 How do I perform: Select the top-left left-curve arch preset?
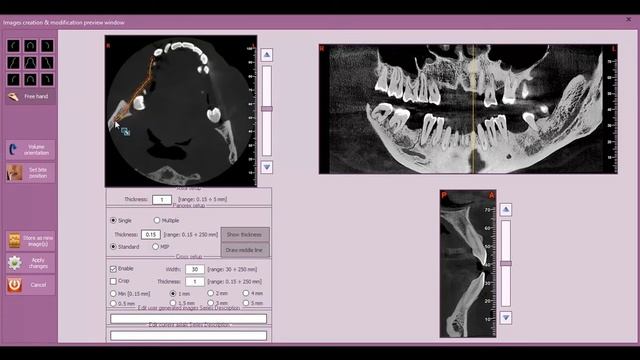point(13,46)
